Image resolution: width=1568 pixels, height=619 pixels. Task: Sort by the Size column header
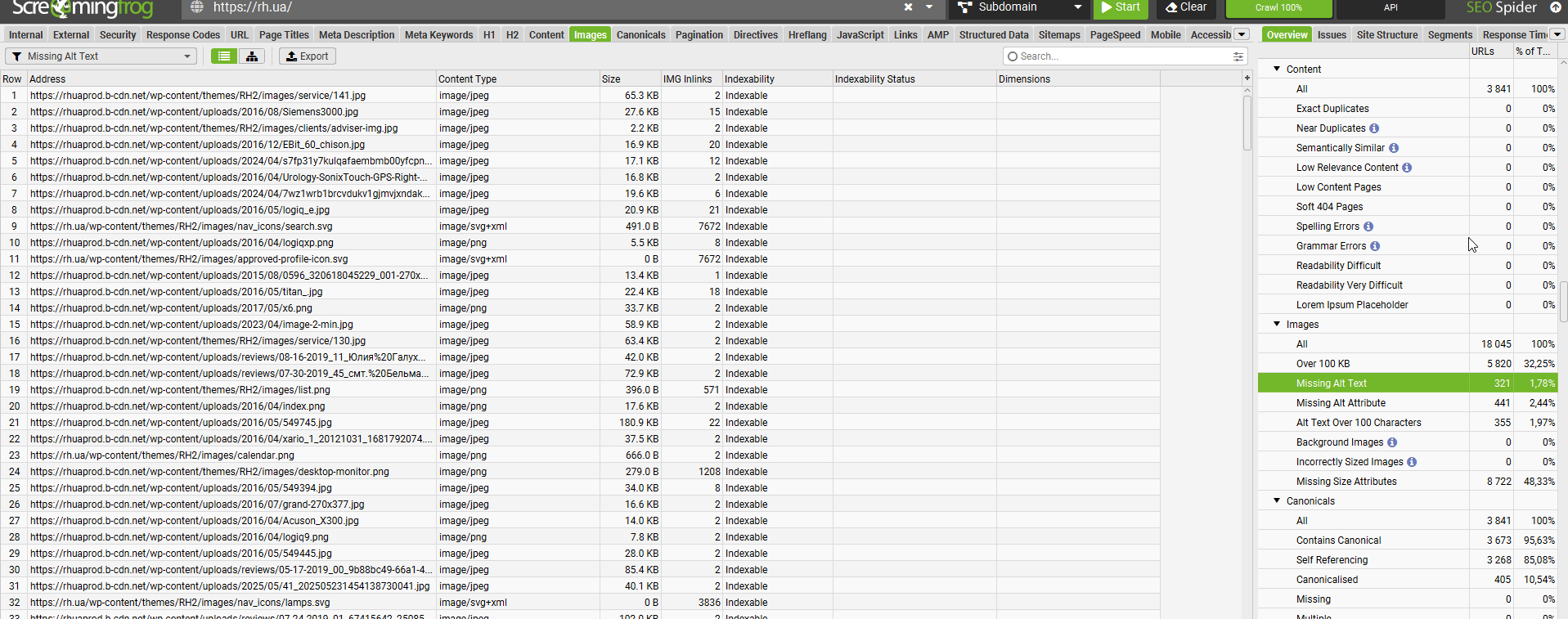click(x=631, y=79)
